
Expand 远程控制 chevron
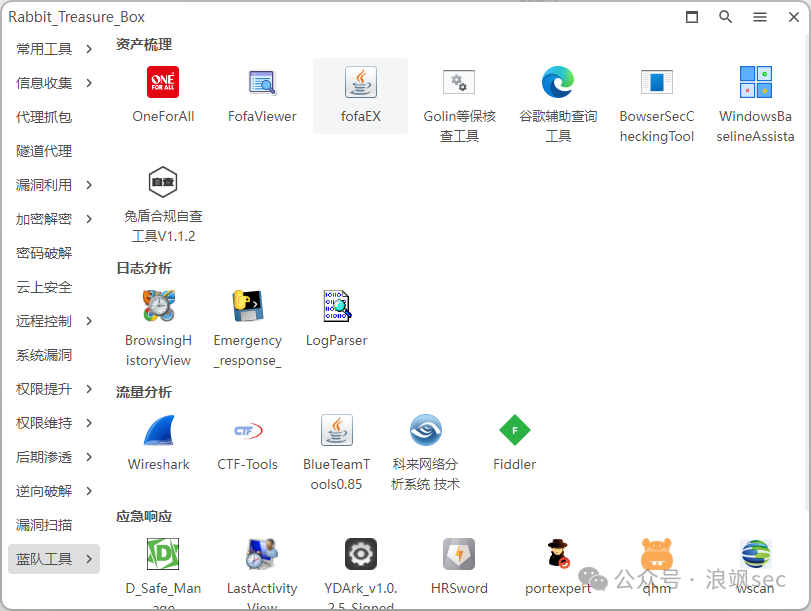[89, 321]
